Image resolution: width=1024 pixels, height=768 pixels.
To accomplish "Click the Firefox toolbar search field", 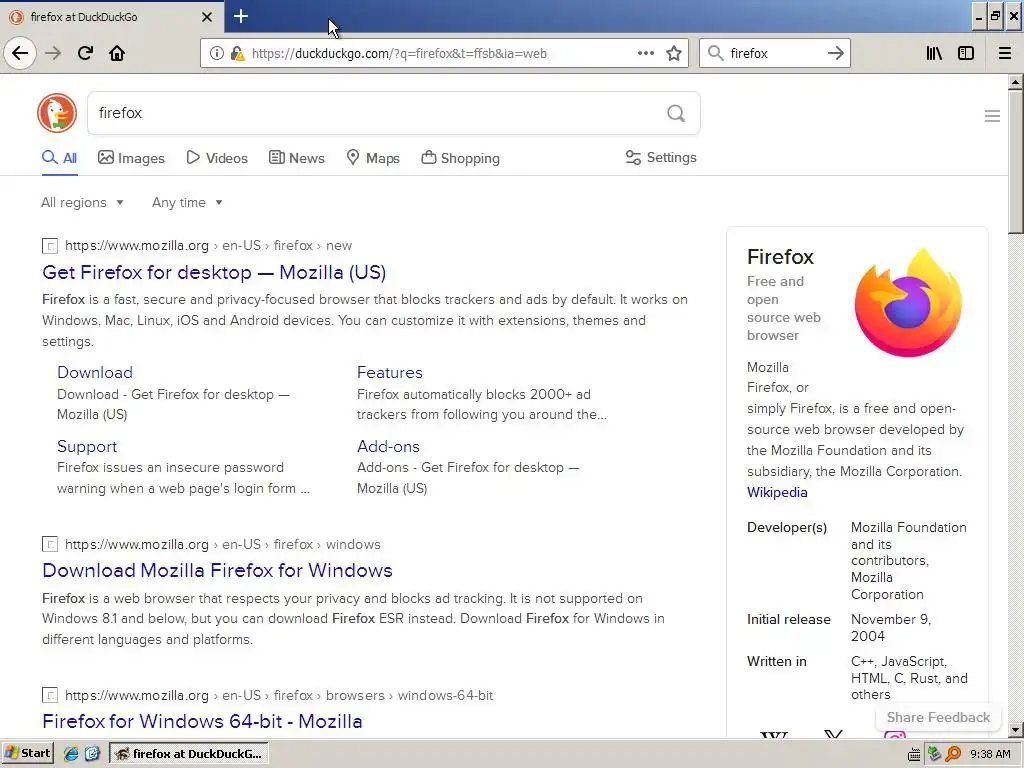I will click(x=776, y=53).
